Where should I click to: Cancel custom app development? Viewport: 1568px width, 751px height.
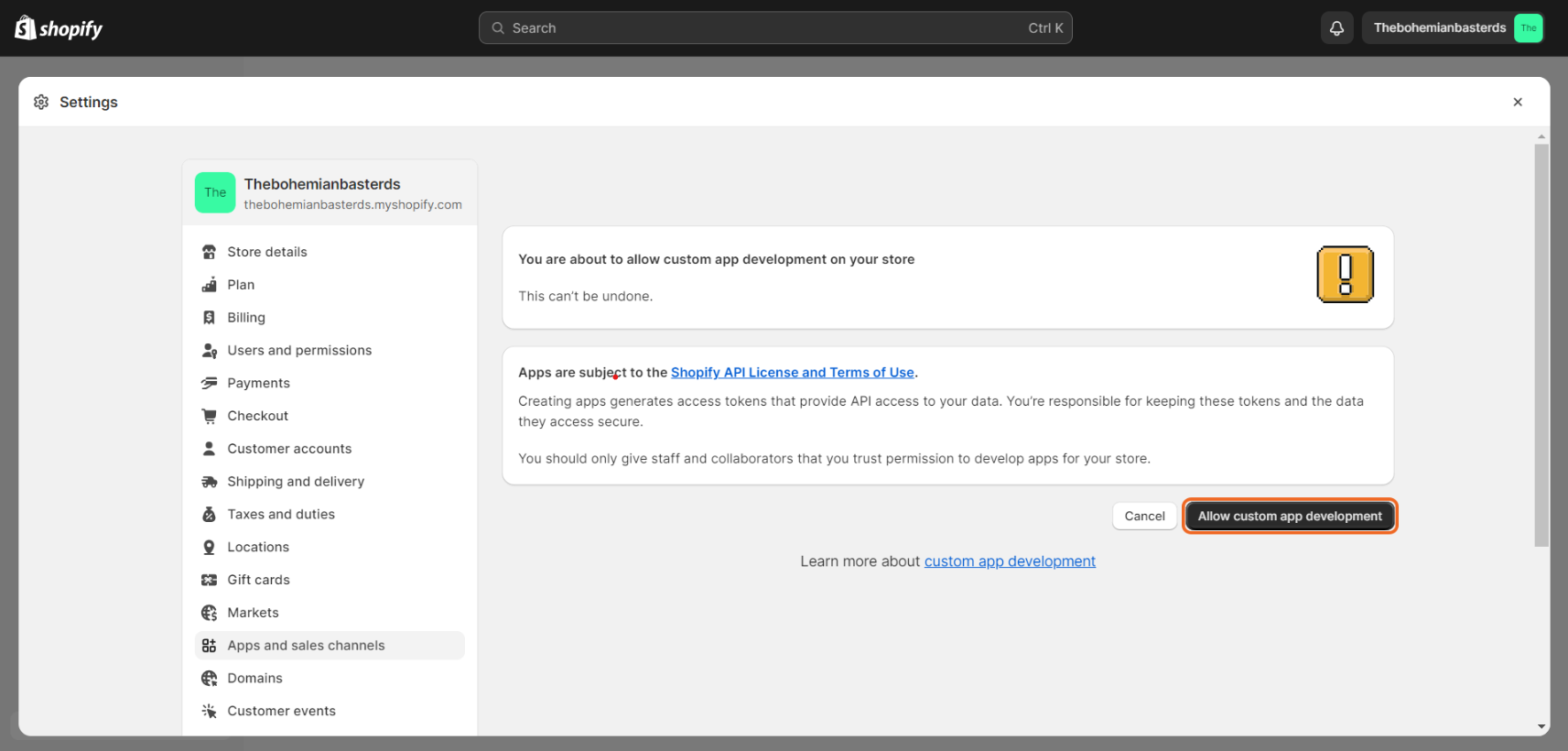(x=1144, y=517)
